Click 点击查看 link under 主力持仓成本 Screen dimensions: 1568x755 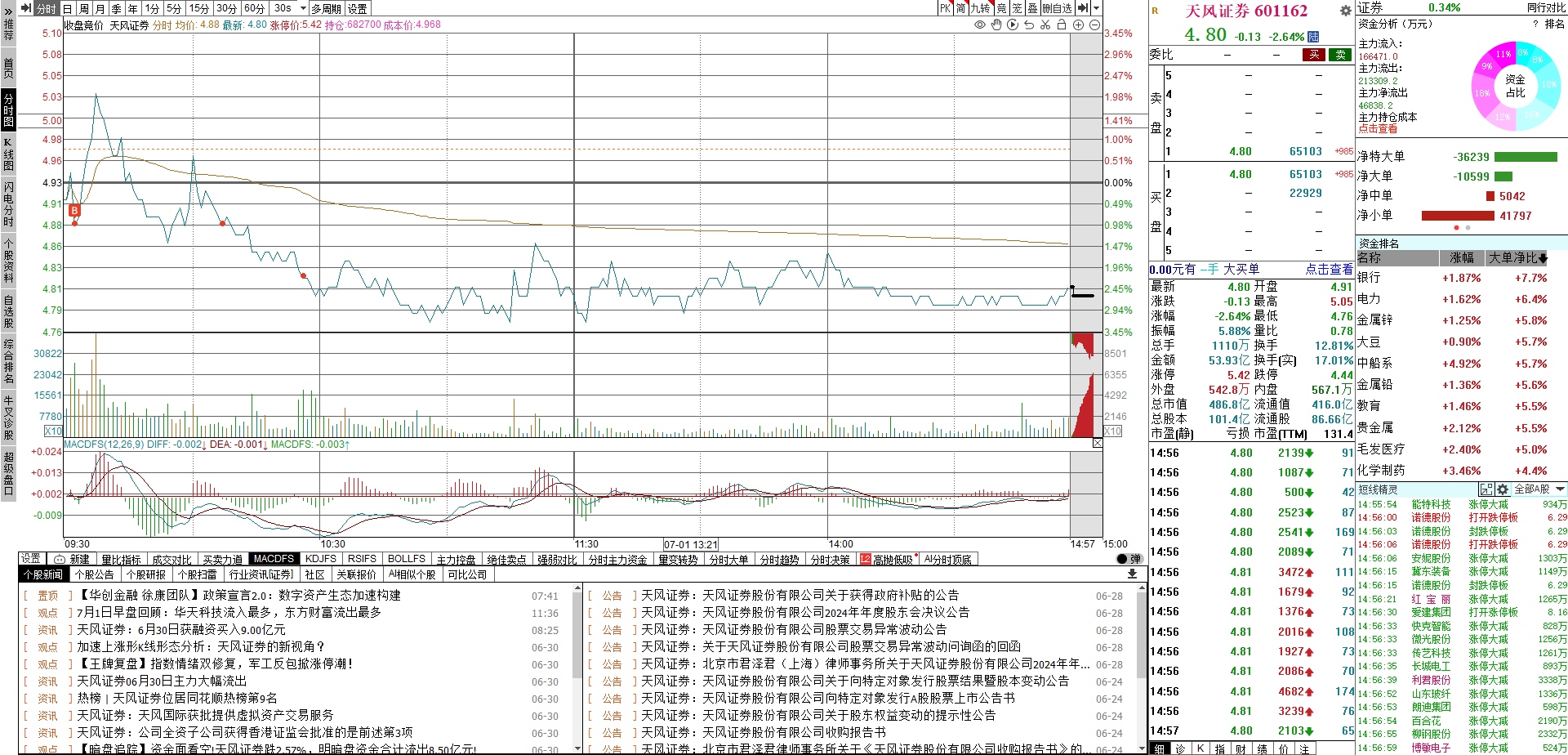click(x=1378, y=129)
